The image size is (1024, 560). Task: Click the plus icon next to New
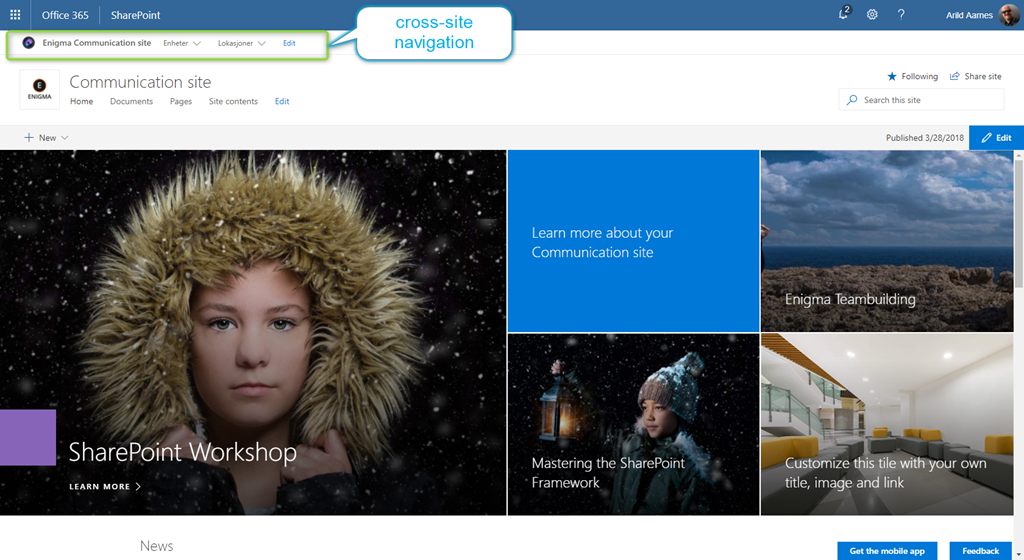coord(29,138)
